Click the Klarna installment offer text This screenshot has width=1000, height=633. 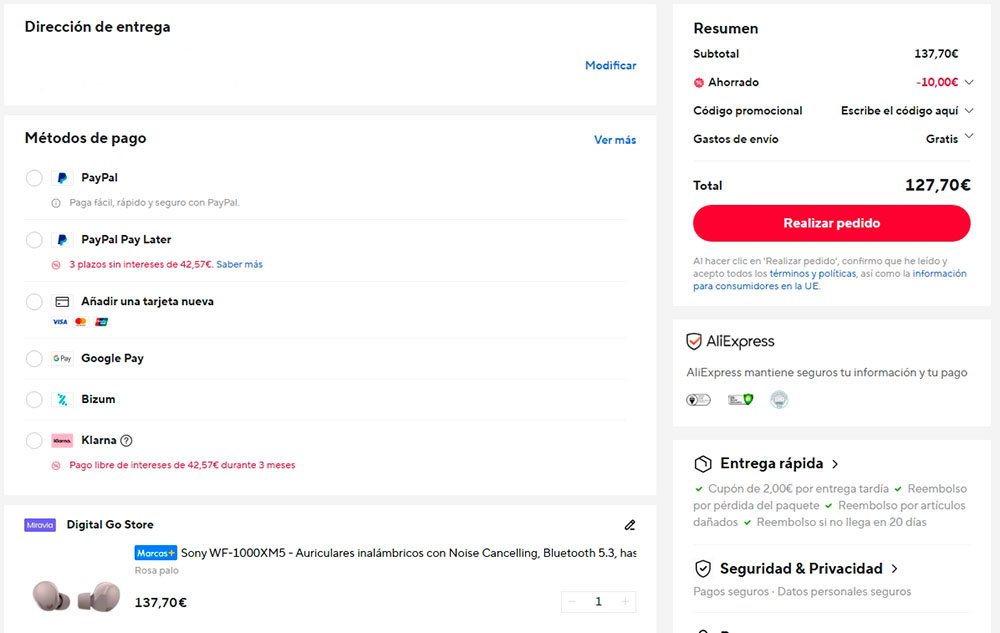point(182,465)
